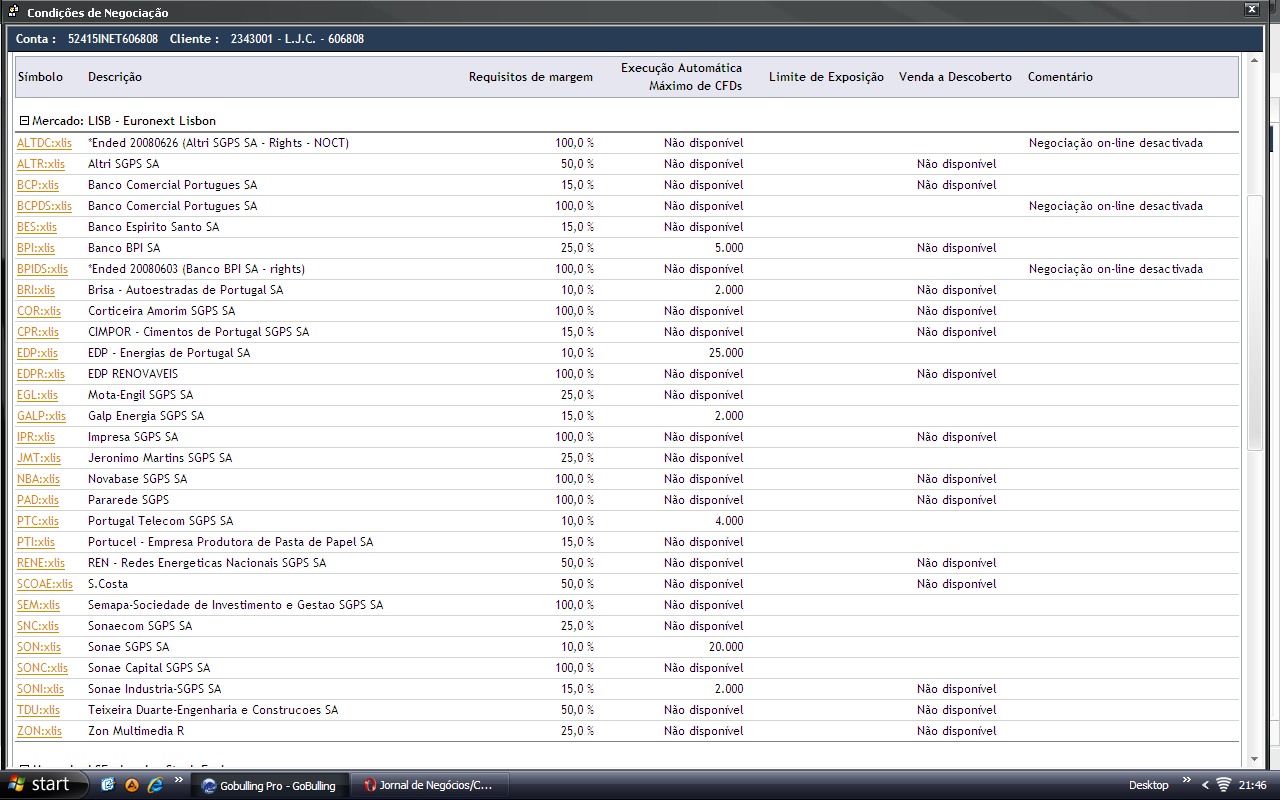Image resolution: width=1280 pixels, height=800 pixels.
Task: Click the wireless network tray icon
Action: [1223, 785]
